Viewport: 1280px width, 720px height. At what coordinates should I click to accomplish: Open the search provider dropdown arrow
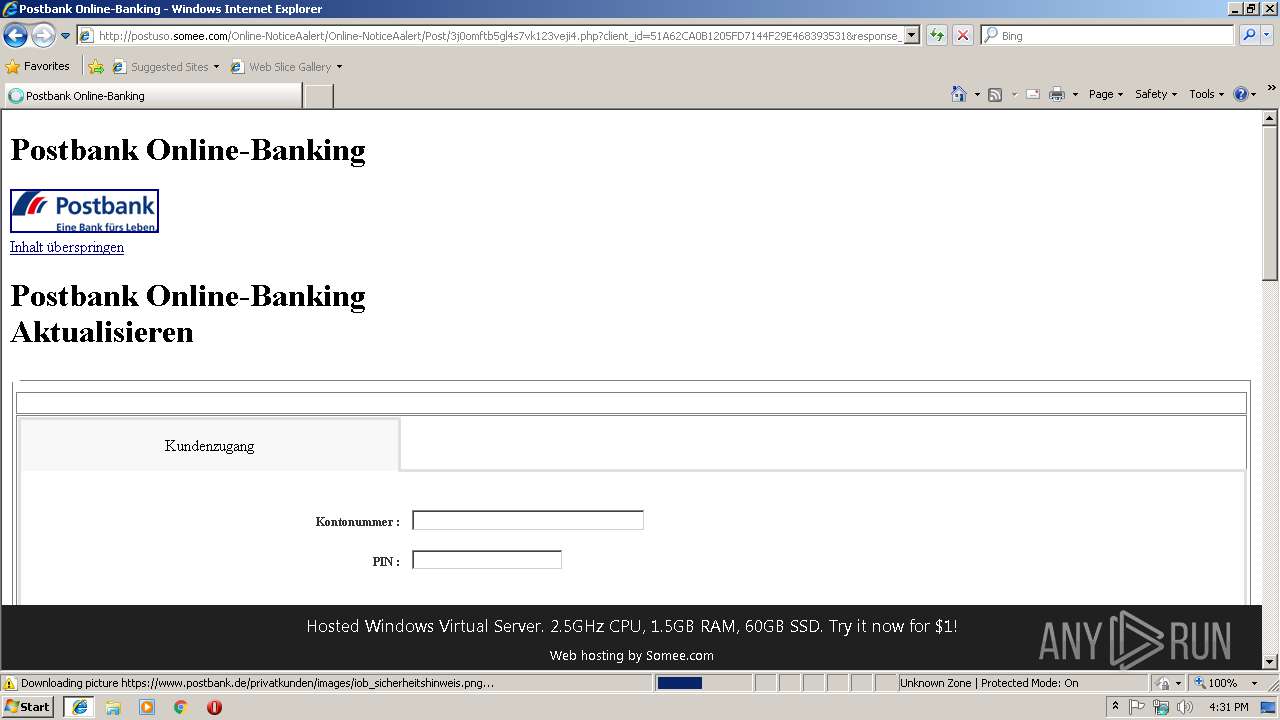(1267, 36)
